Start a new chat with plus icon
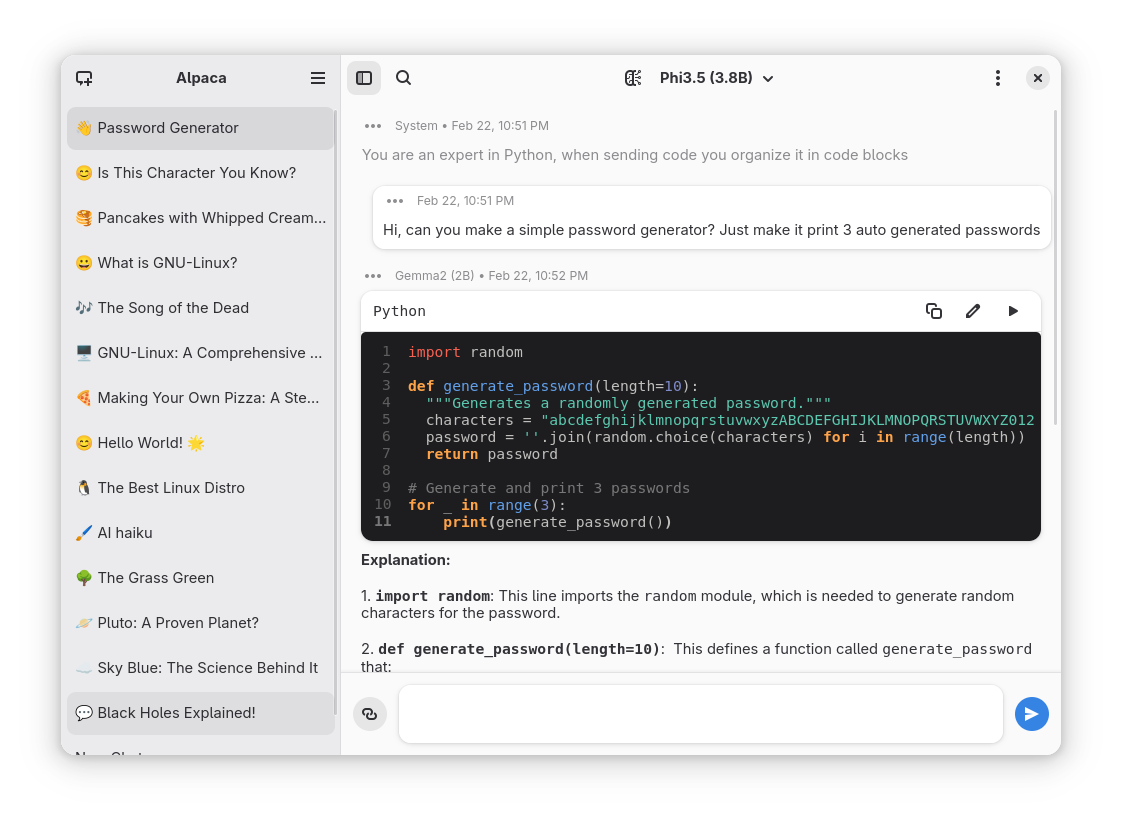 coord(84,78)
